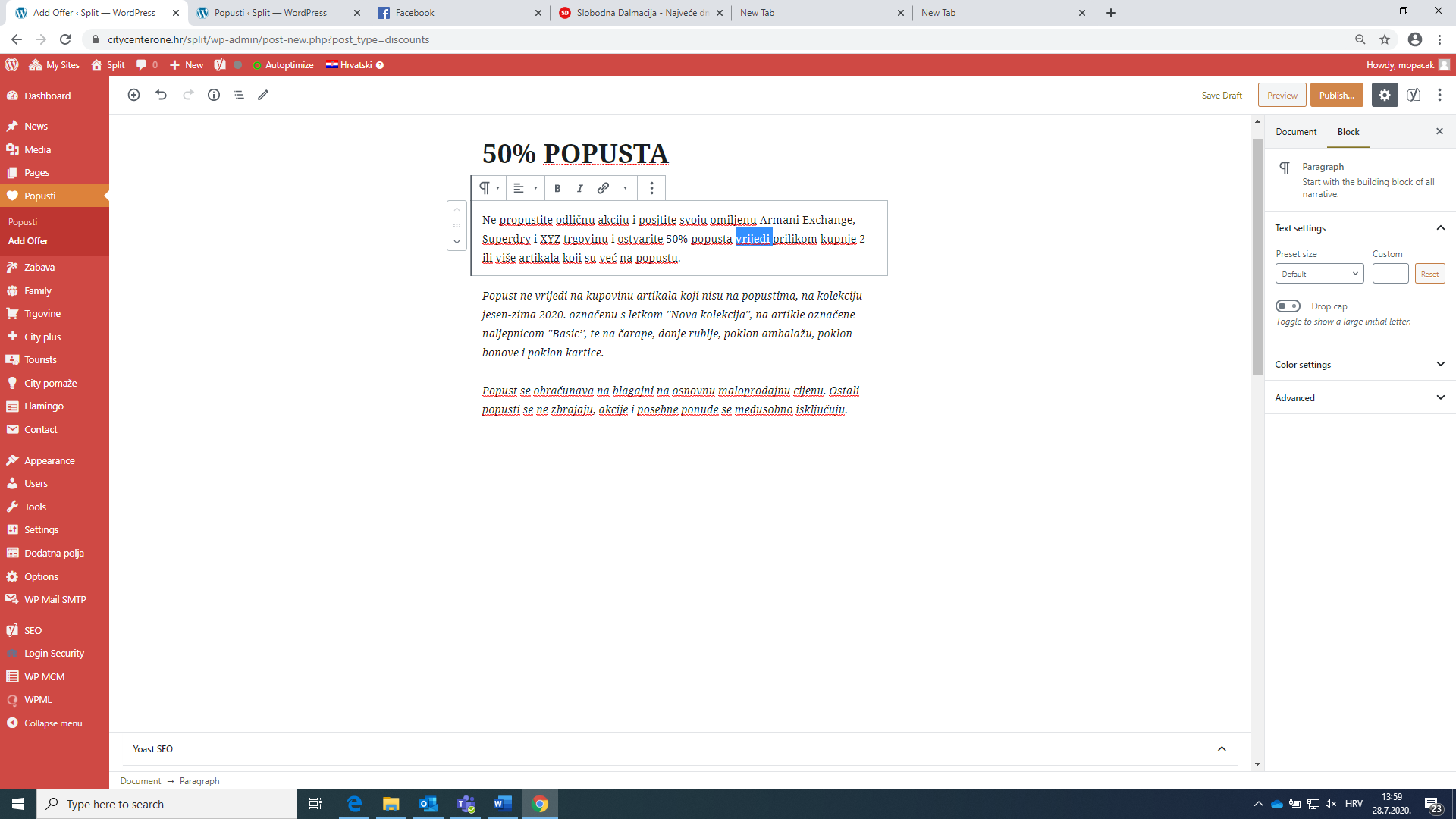Click the Add block plus icon
Image resolution: width=1456 pixels, height=819 pixels.
click(133, 95)
